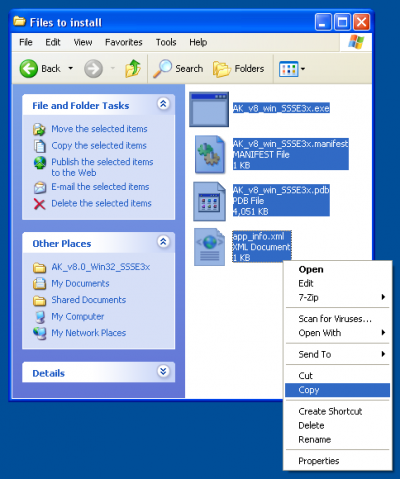Screen dimensions: 400x479
Task: Collapse the File and Folder Tasks panel
Action: click(x=163, y=104)
